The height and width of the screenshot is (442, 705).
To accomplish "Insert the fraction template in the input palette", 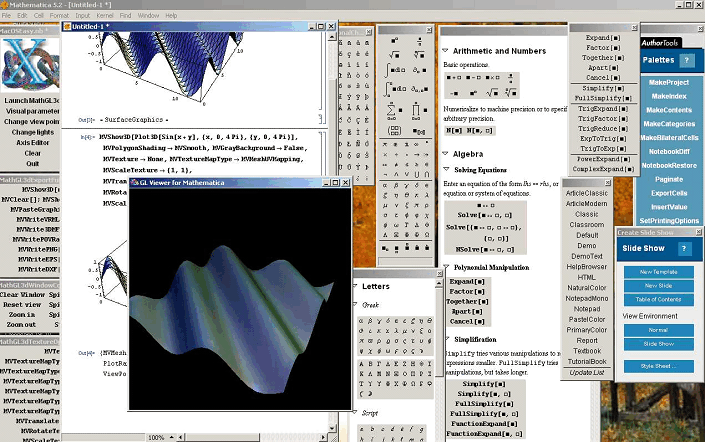I will pyautogui.click(x=419, y=41).
